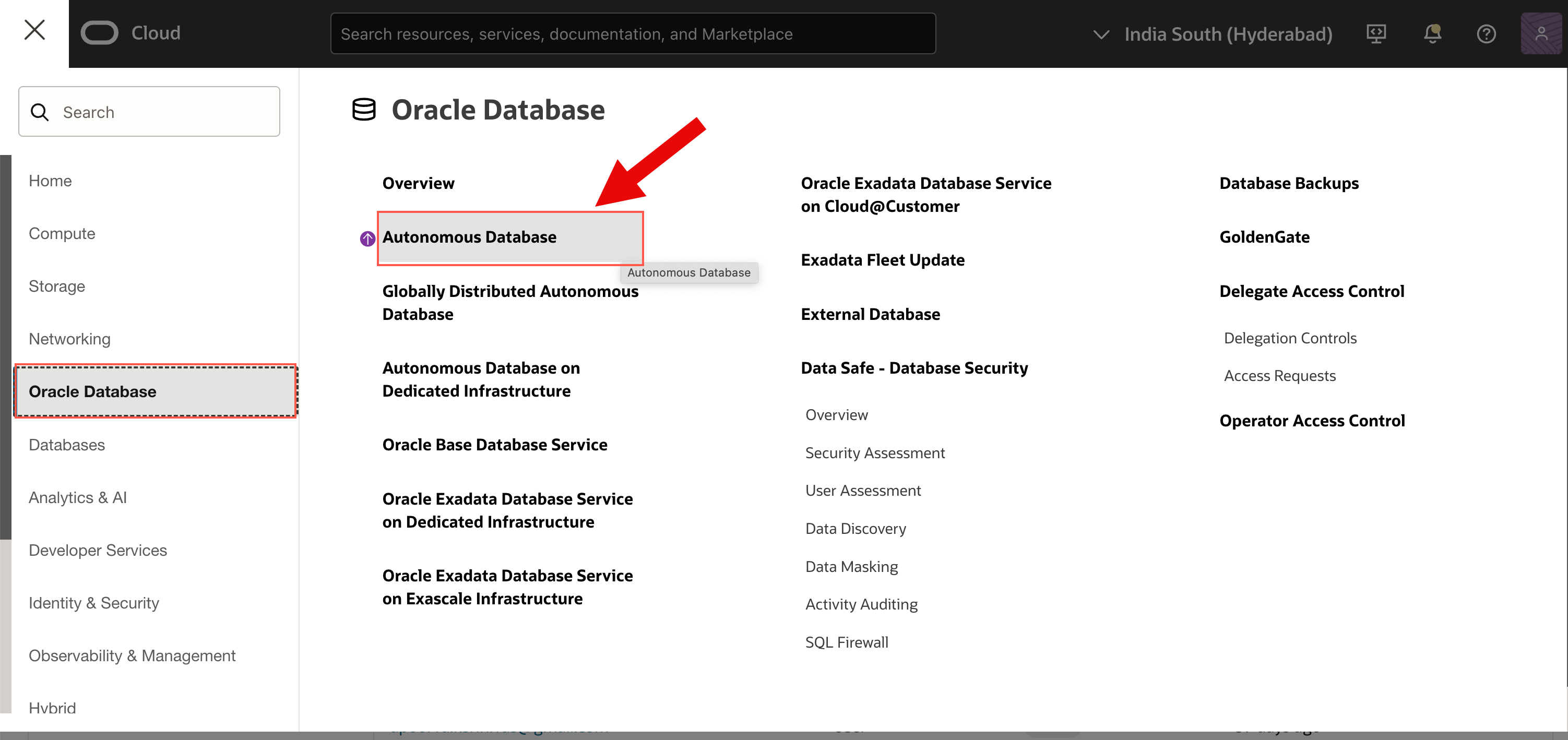Open the Autonomous Database link
The height and width of the screenshot is (740, 1568).
pos(469,237)
